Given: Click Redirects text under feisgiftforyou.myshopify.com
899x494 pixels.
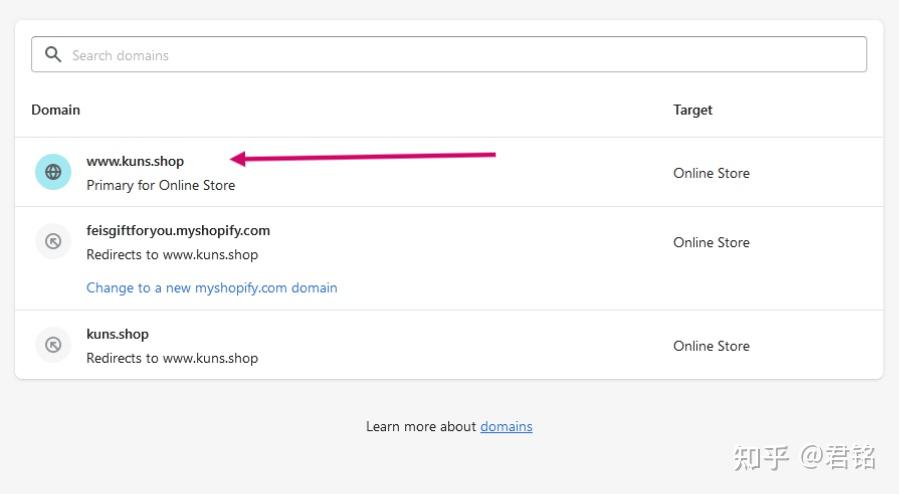Looking at the screenshot, I should (x=172, y=254).
